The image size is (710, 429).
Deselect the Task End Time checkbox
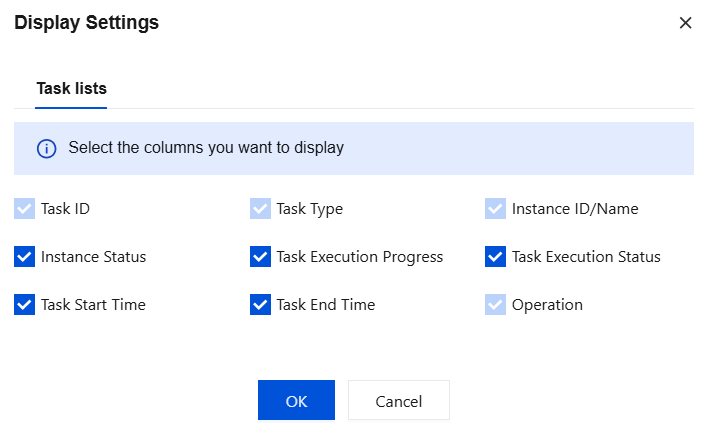point(260,304)
